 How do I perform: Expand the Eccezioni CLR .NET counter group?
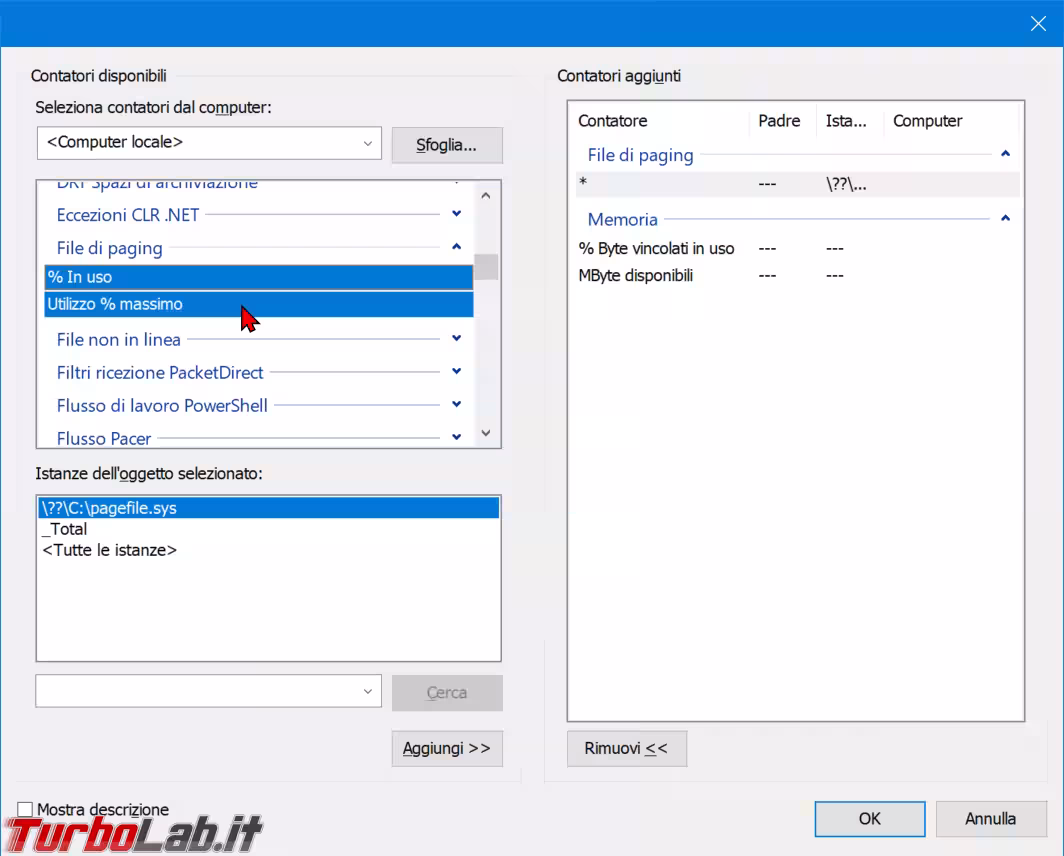click(456, 214)
